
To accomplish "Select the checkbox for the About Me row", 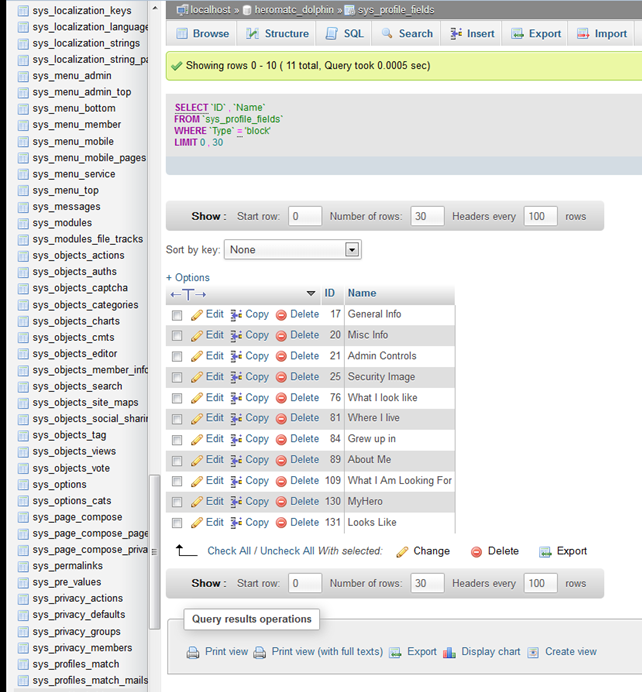I will 177,461.
